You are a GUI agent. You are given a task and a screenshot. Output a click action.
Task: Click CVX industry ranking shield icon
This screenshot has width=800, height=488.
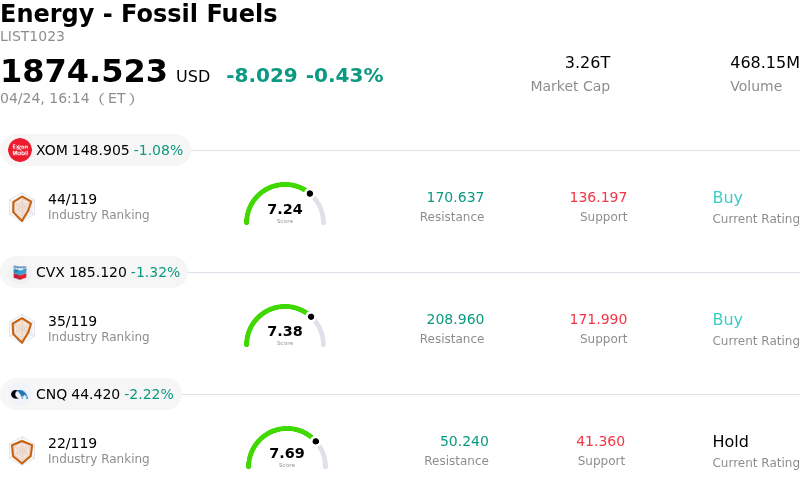[21, 329]
